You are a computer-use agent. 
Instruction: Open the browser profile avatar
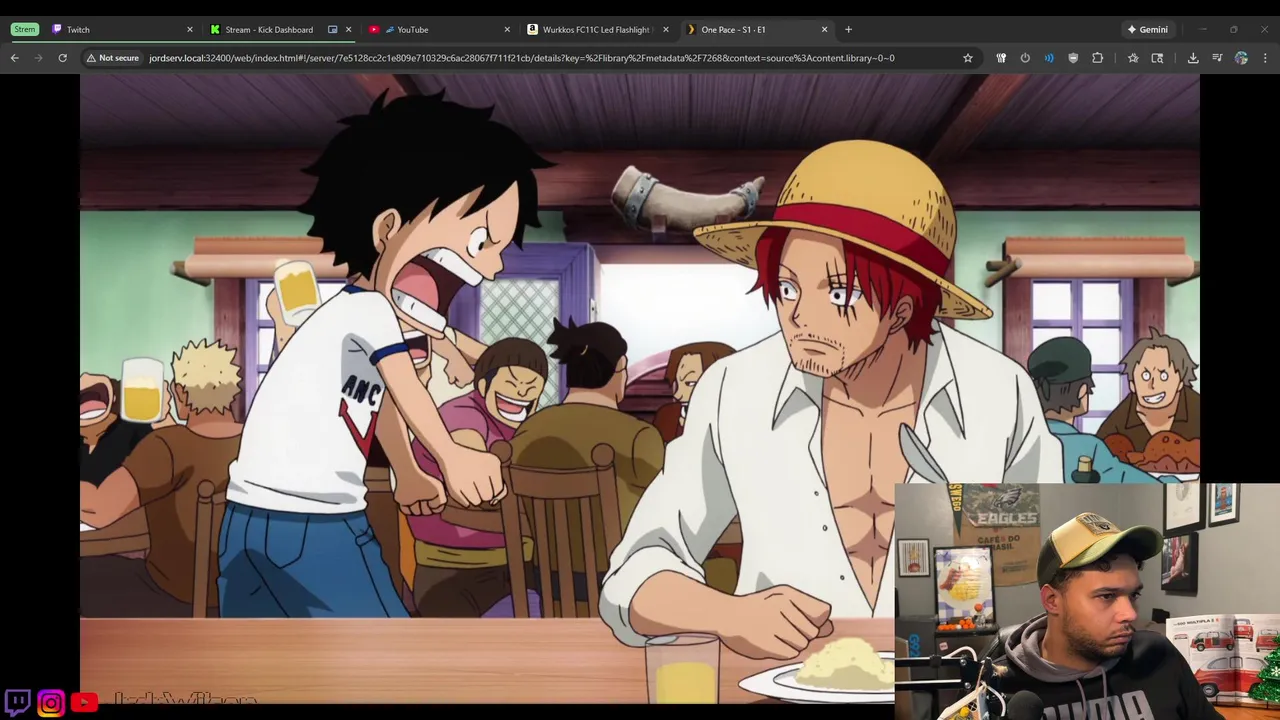pyautogui.click(x=1241, y=58)
